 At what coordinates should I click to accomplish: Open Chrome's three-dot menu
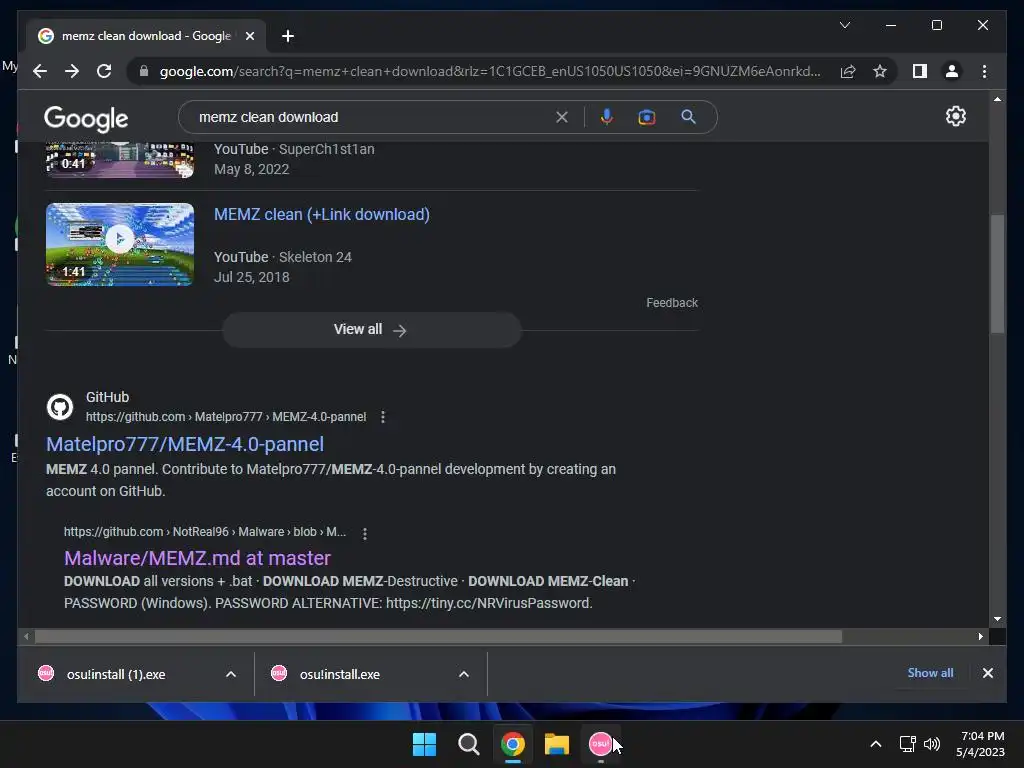tap(984, 71)
